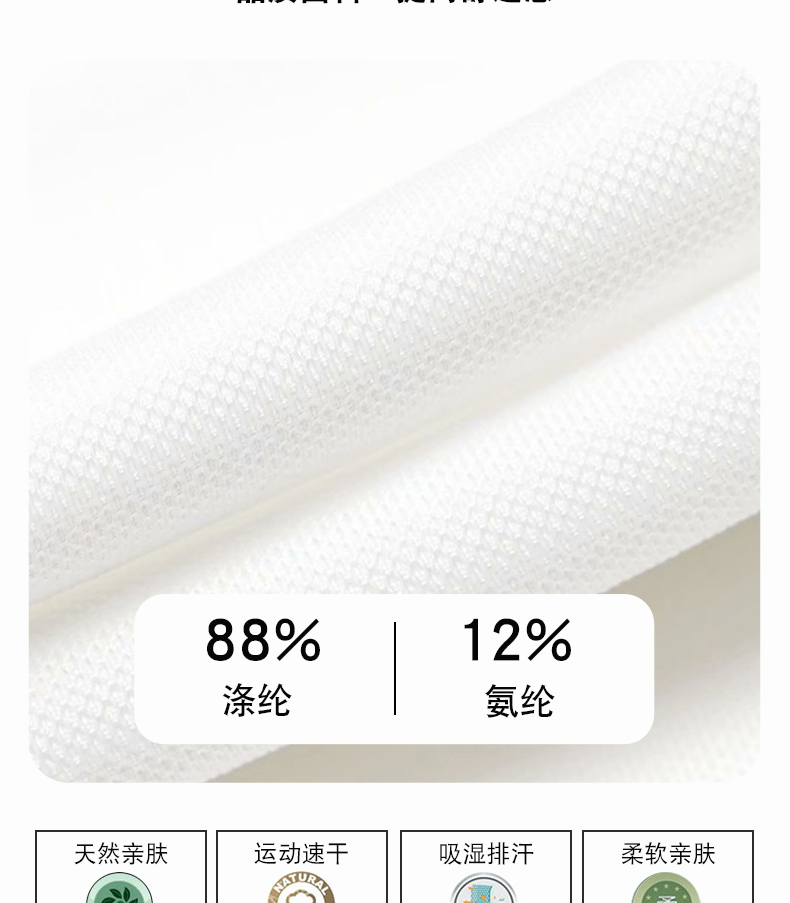Screen dimensions: 790x903
Task: Click the moisture-wicking icon under 吸湿排汗
Action: [x=485, y=888]
